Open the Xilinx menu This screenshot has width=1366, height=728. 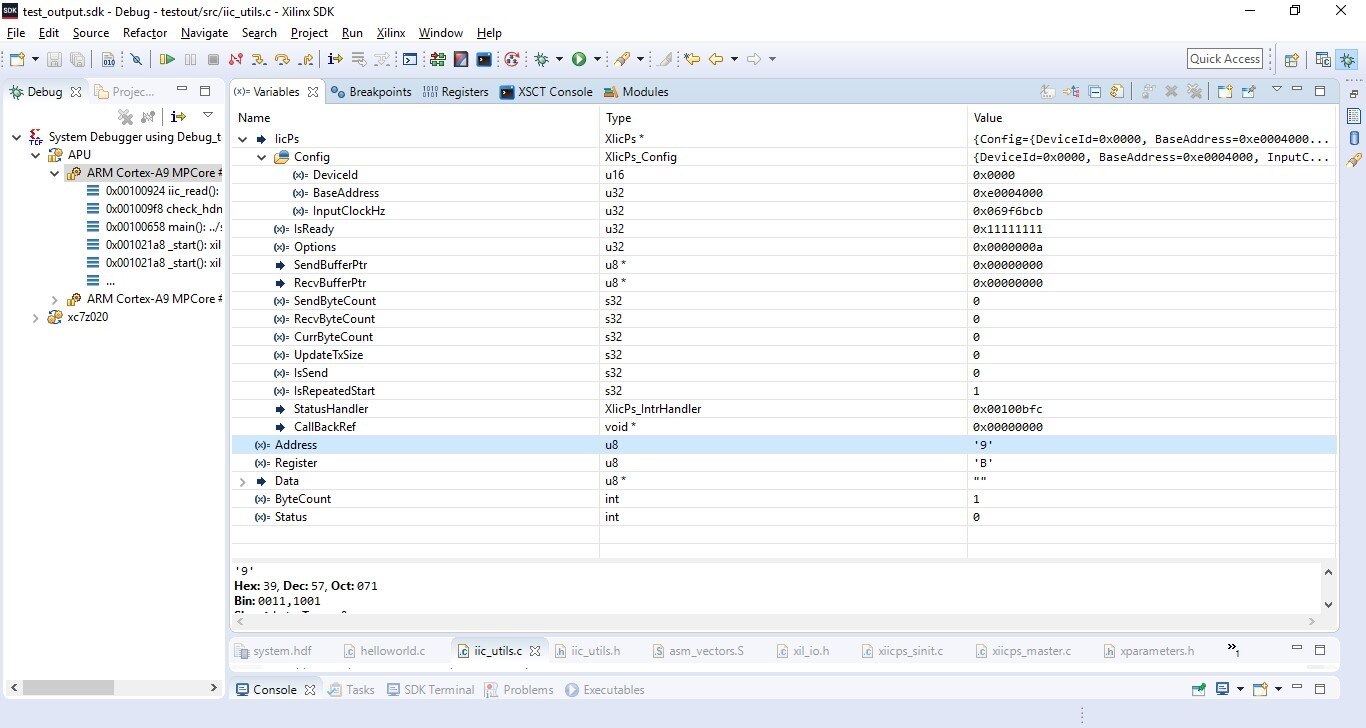coord(390,33)
